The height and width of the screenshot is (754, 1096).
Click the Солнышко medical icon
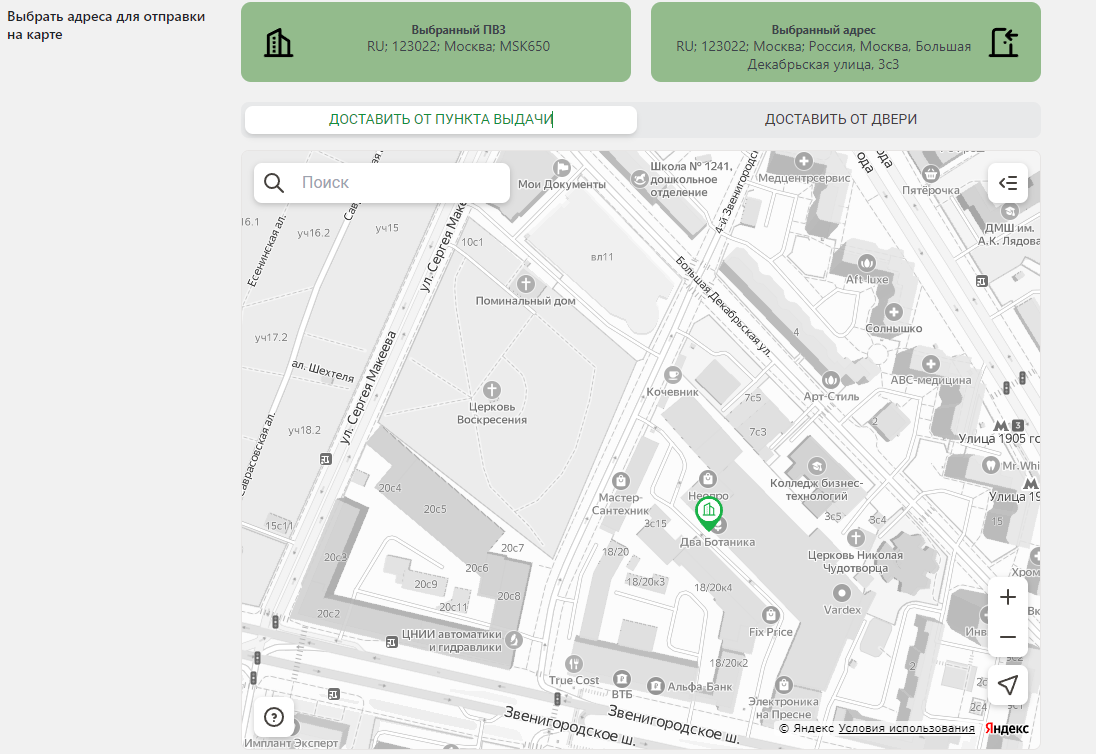point(893,312)
